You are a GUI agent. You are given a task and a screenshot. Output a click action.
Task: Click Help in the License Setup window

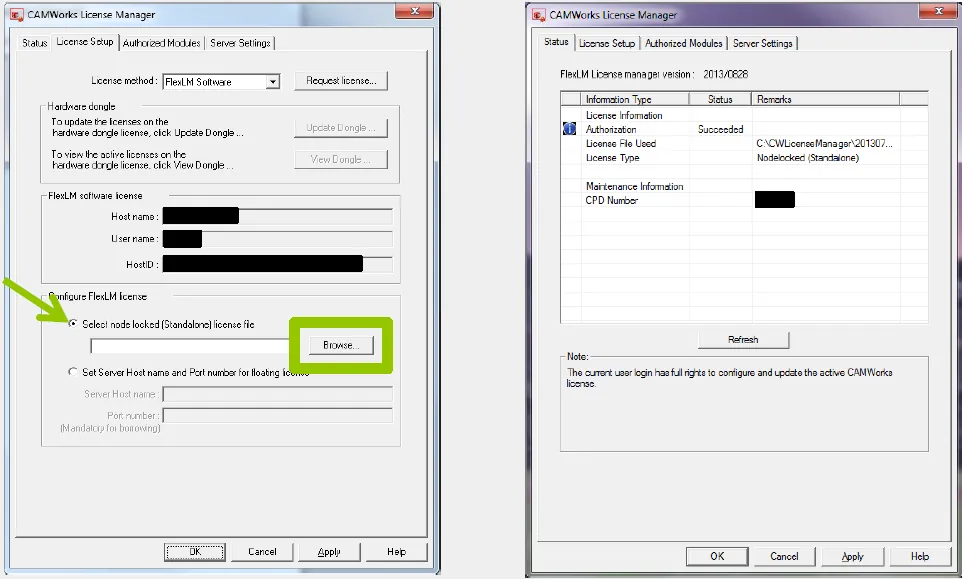[396, 552]
